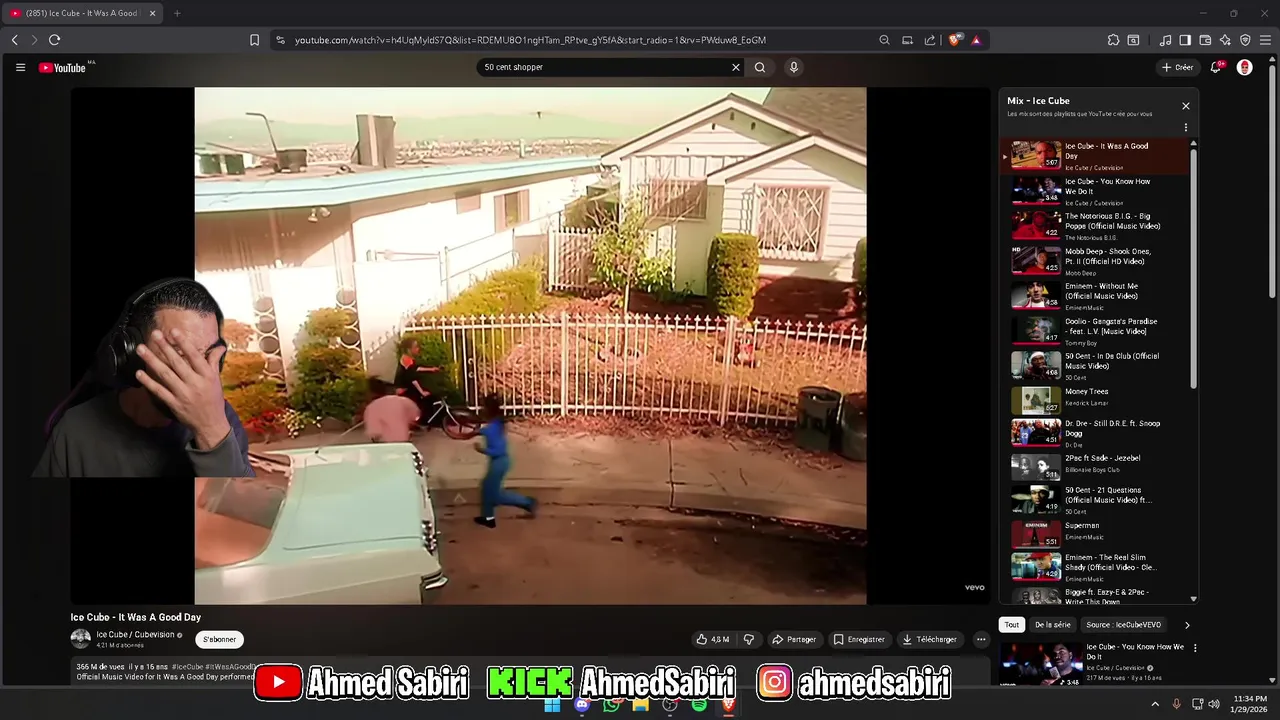Open Brave Rewards triangle icon
Image resolution: width=1280 pixels, height=720 pixels.
point(976,40)
